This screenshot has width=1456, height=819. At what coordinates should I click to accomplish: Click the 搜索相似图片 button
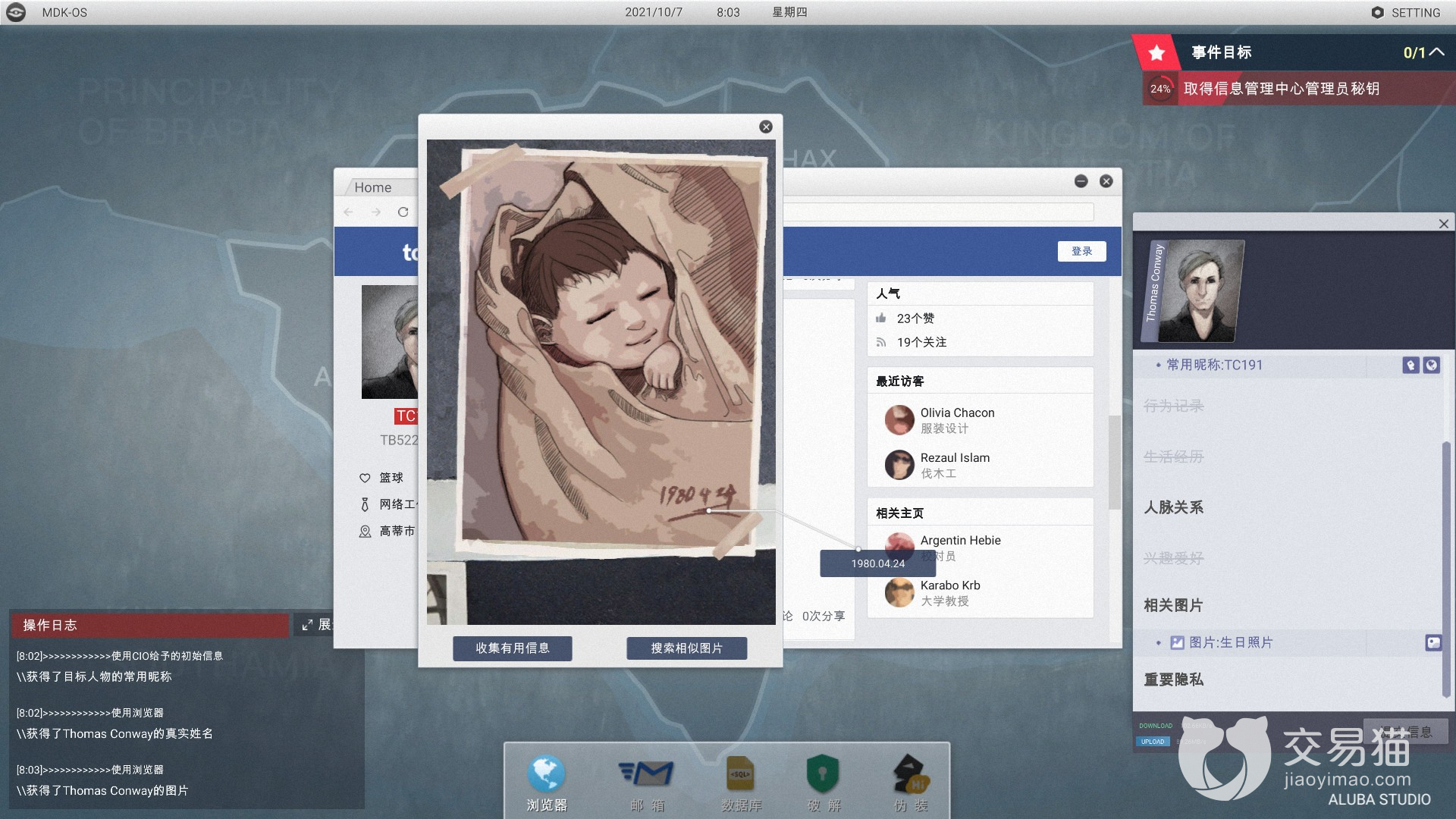686,648
